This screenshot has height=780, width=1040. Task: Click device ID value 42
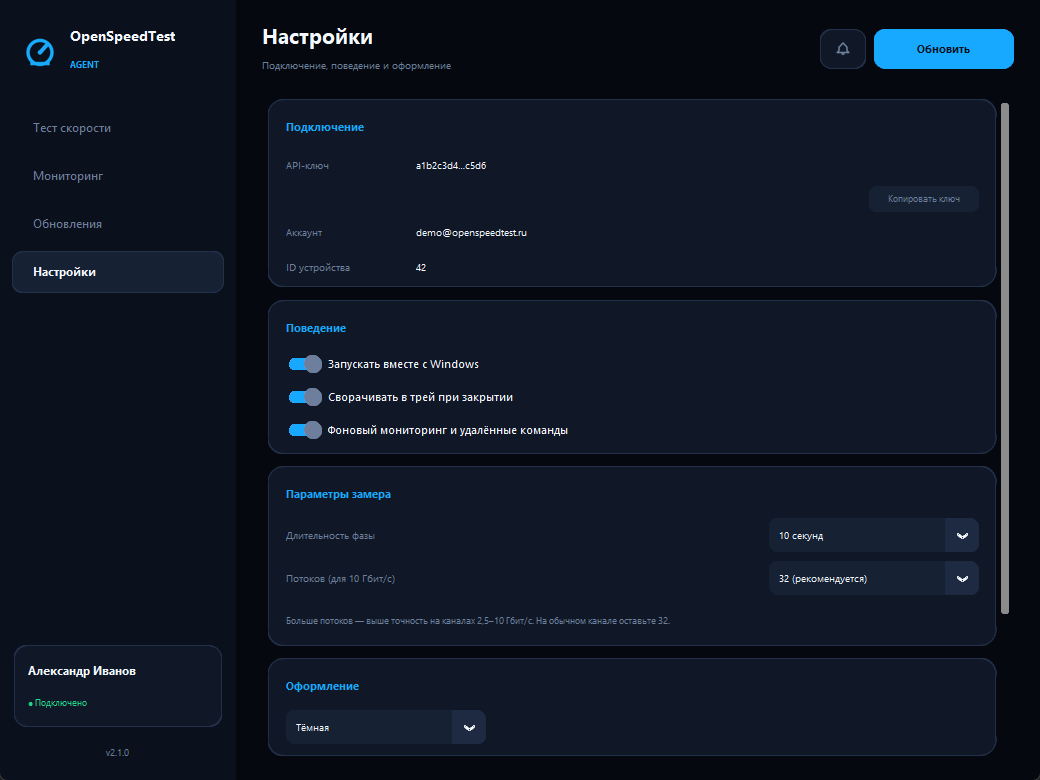point(421,268)
